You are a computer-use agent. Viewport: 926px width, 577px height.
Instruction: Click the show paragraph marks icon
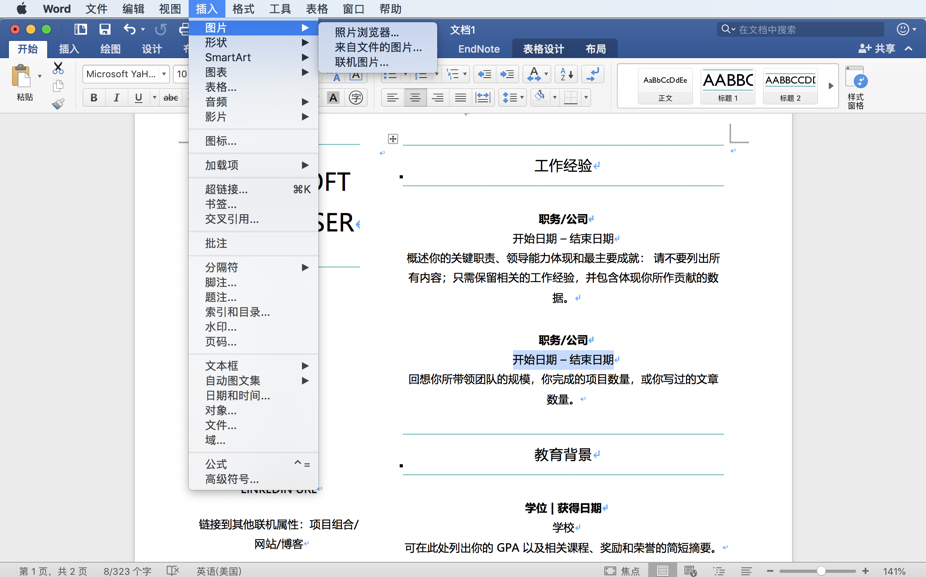pyautogui.click(x=593, y=74)
